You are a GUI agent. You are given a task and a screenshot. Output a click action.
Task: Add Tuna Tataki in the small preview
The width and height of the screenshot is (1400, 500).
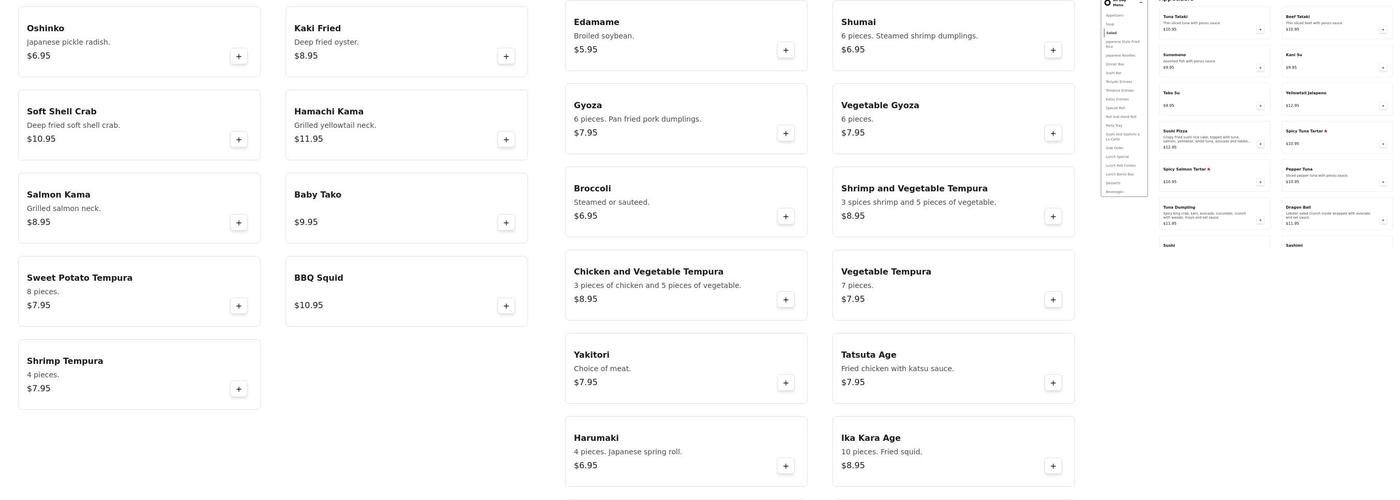pos(1260,30)
